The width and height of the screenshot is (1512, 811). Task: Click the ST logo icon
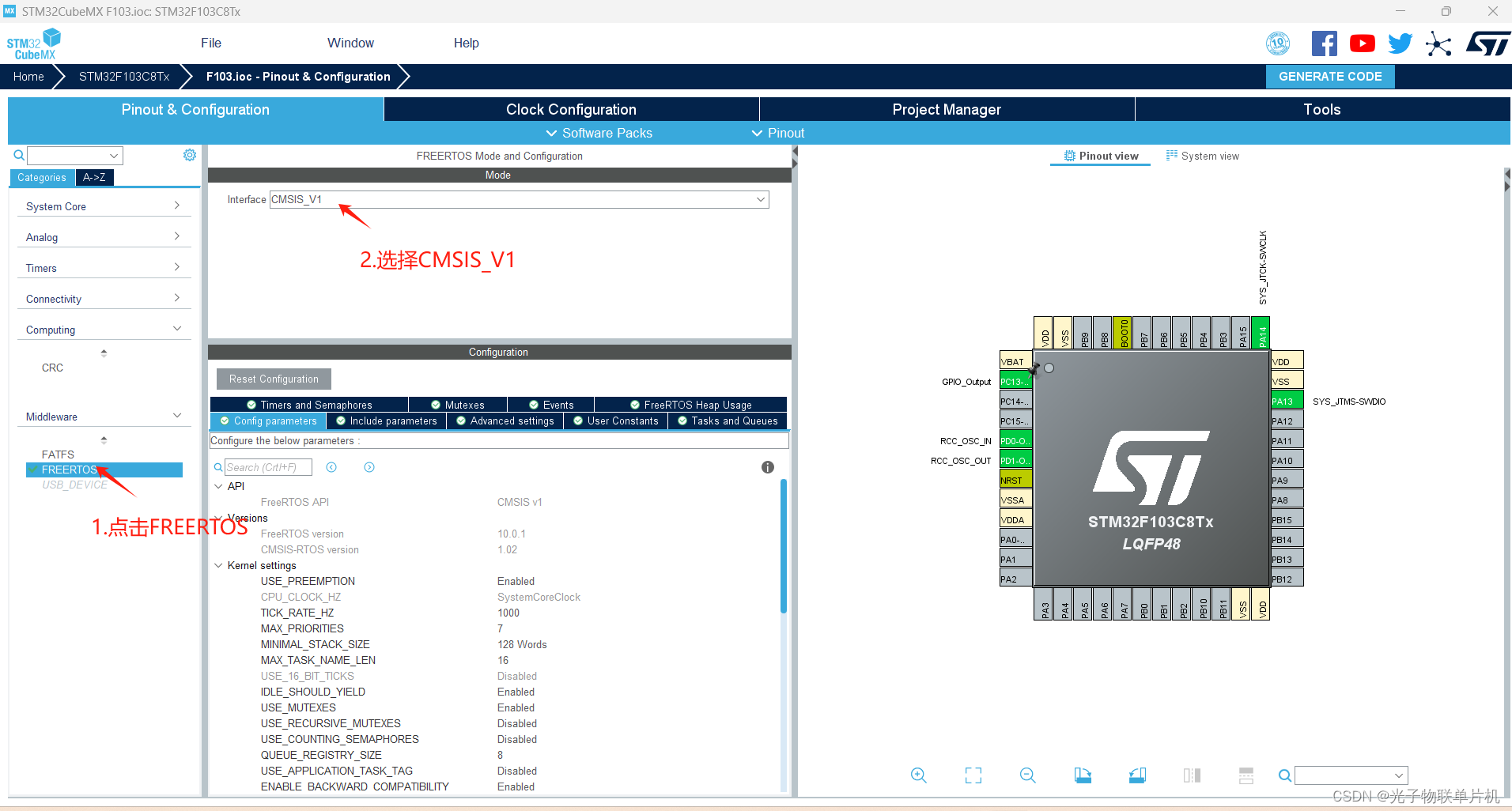(1487, 43)
